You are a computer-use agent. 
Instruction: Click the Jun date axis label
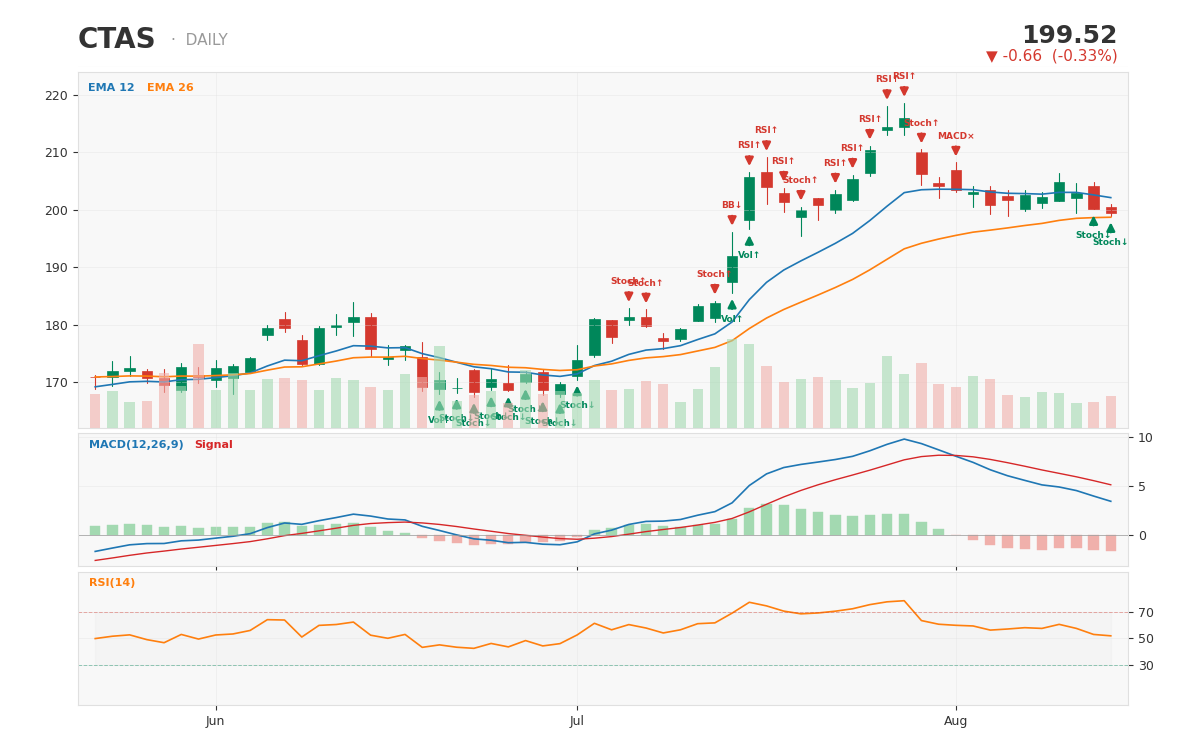(x=215, y=721)
